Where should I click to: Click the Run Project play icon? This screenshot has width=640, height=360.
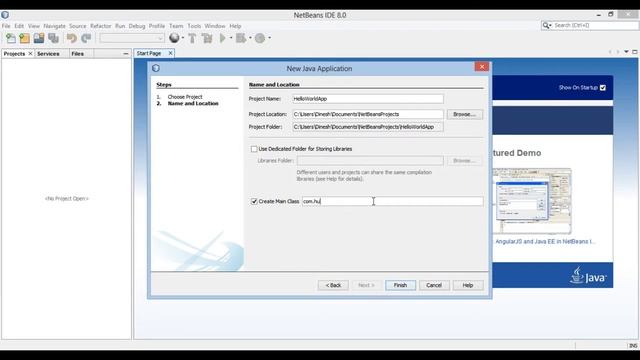223,38
